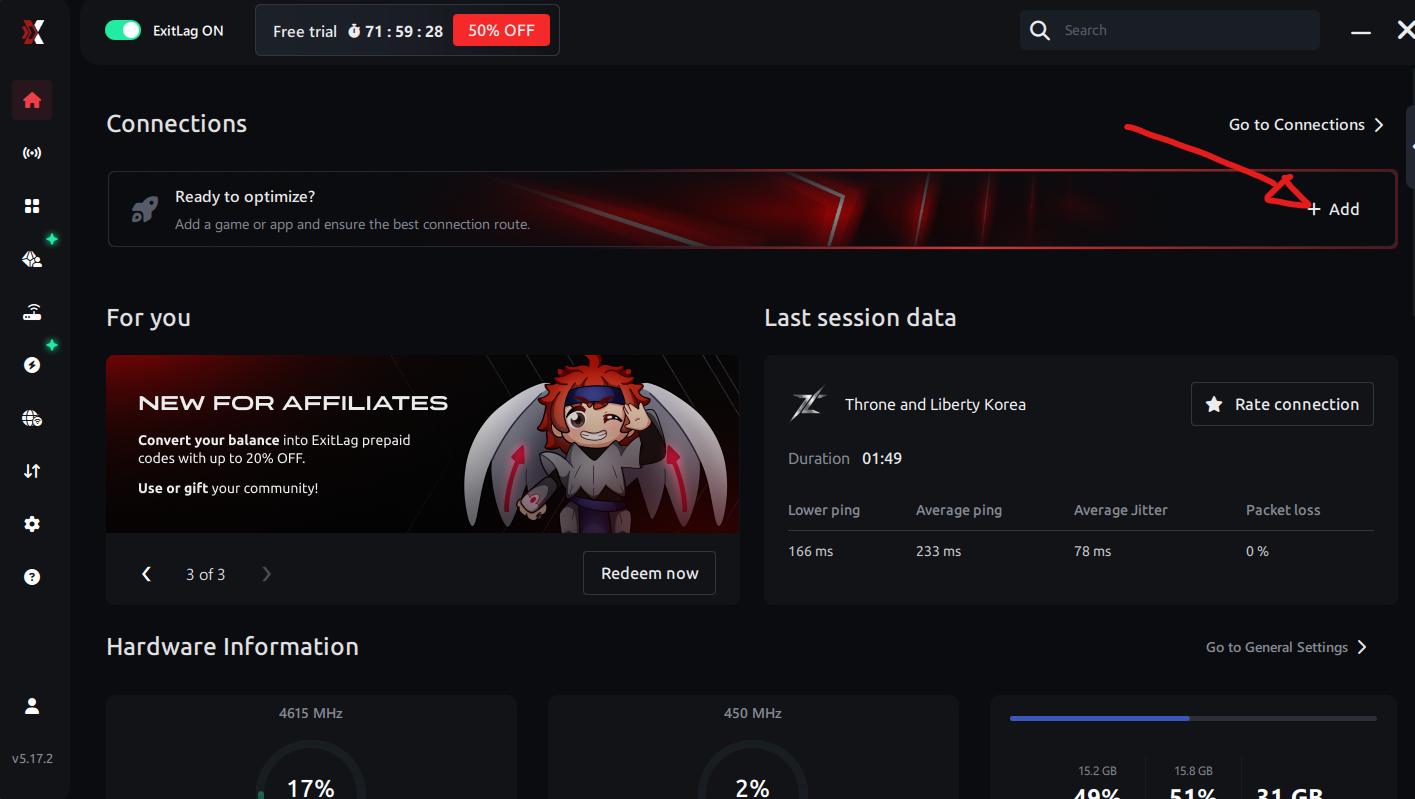Click the ExitLag logo icon
Image resolution: width=1415 pixels, height=799 pixels.
[33, 32]
